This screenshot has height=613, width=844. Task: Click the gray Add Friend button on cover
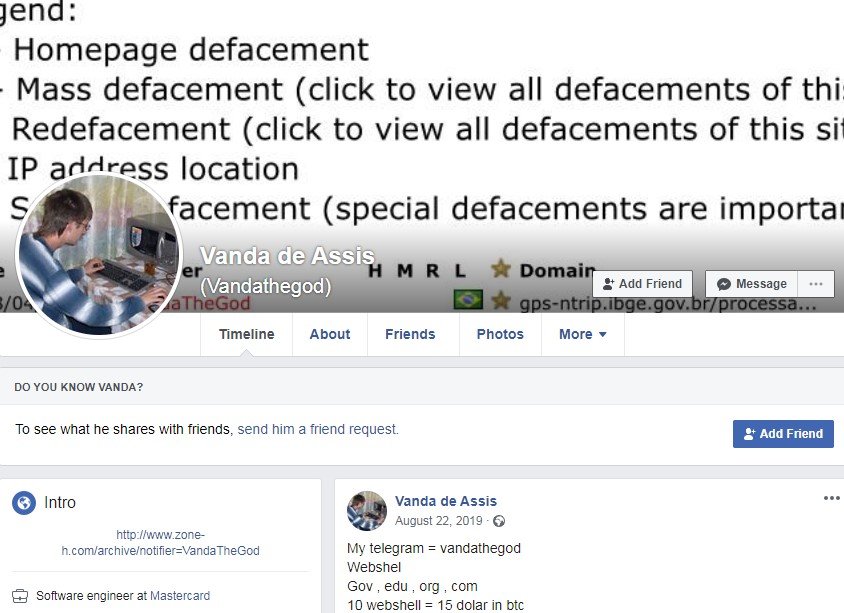(643, 284)
